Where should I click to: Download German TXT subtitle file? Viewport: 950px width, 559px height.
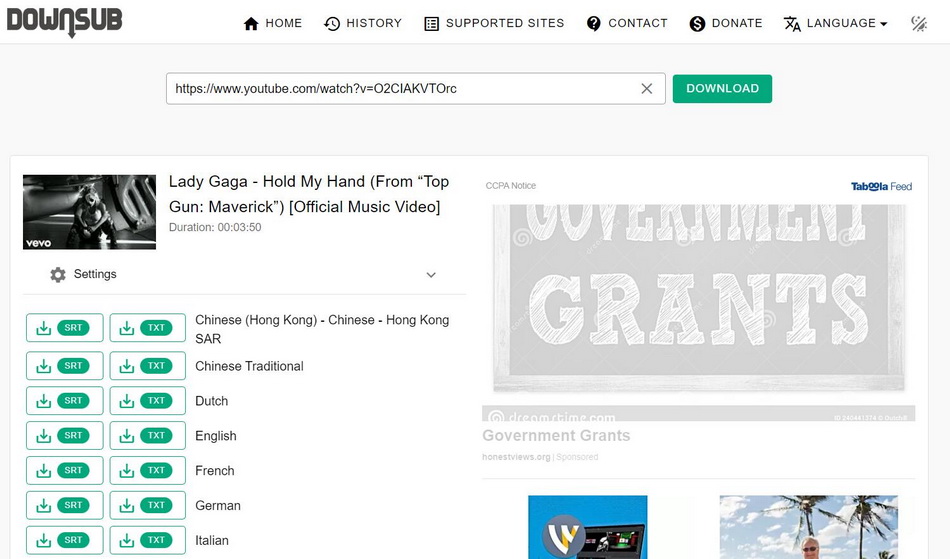[148, 506]
